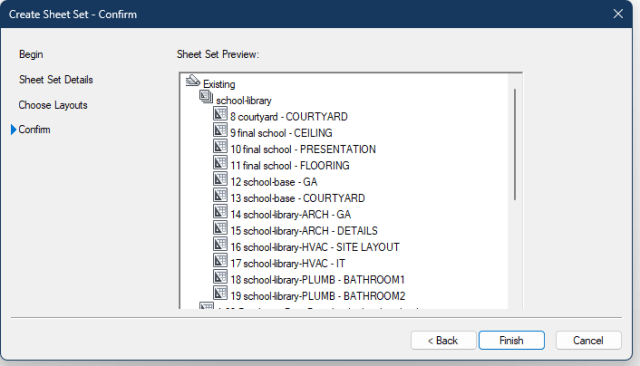640x366 pixels.
Task: Select sheet 12 school-base - GA
Action: click(x=273, y=182)
